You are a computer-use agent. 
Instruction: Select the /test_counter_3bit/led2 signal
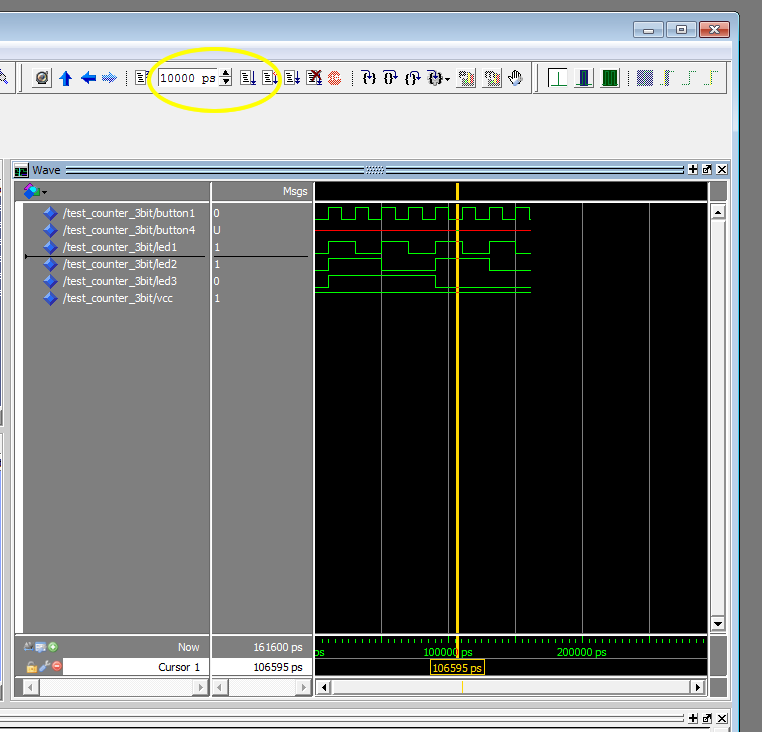coord(120,264)
